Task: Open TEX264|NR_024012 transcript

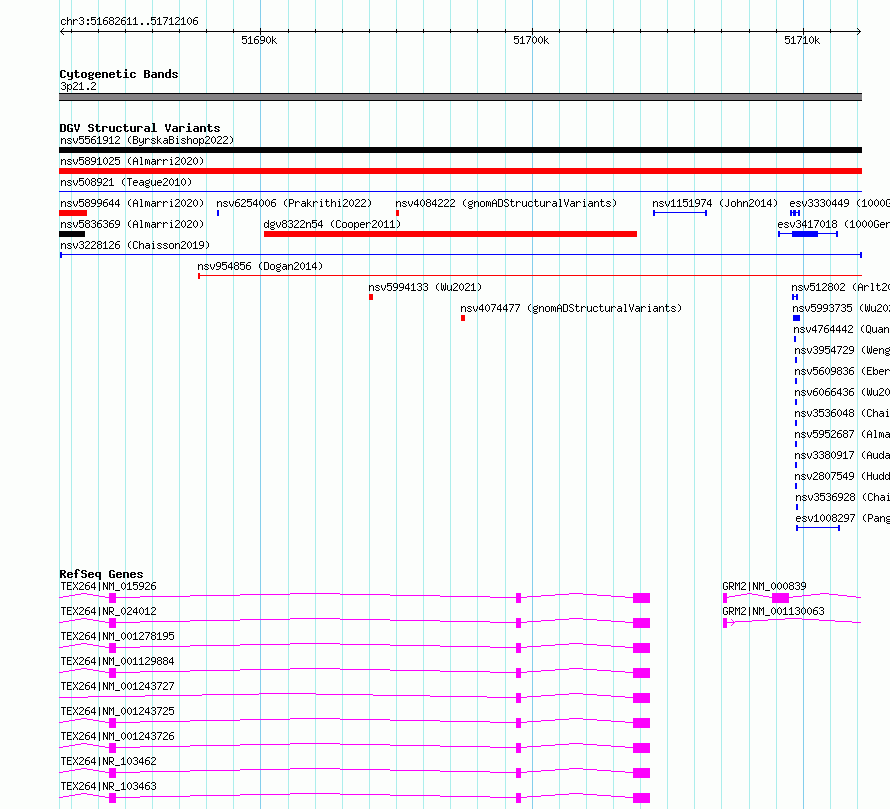Action: 108,611
